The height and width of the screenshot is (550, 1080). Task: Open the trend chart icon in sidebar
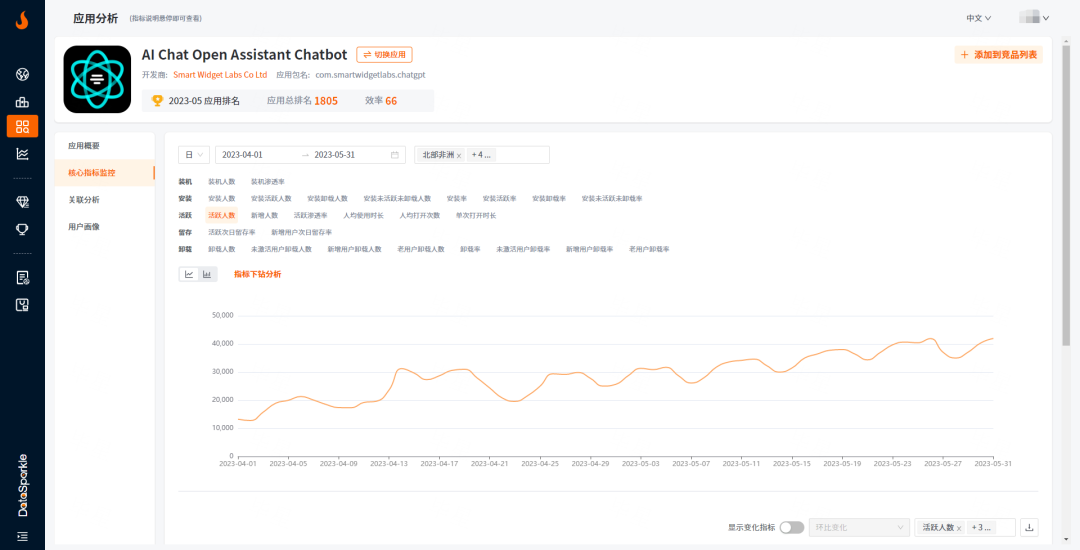(x=22, y=153)
